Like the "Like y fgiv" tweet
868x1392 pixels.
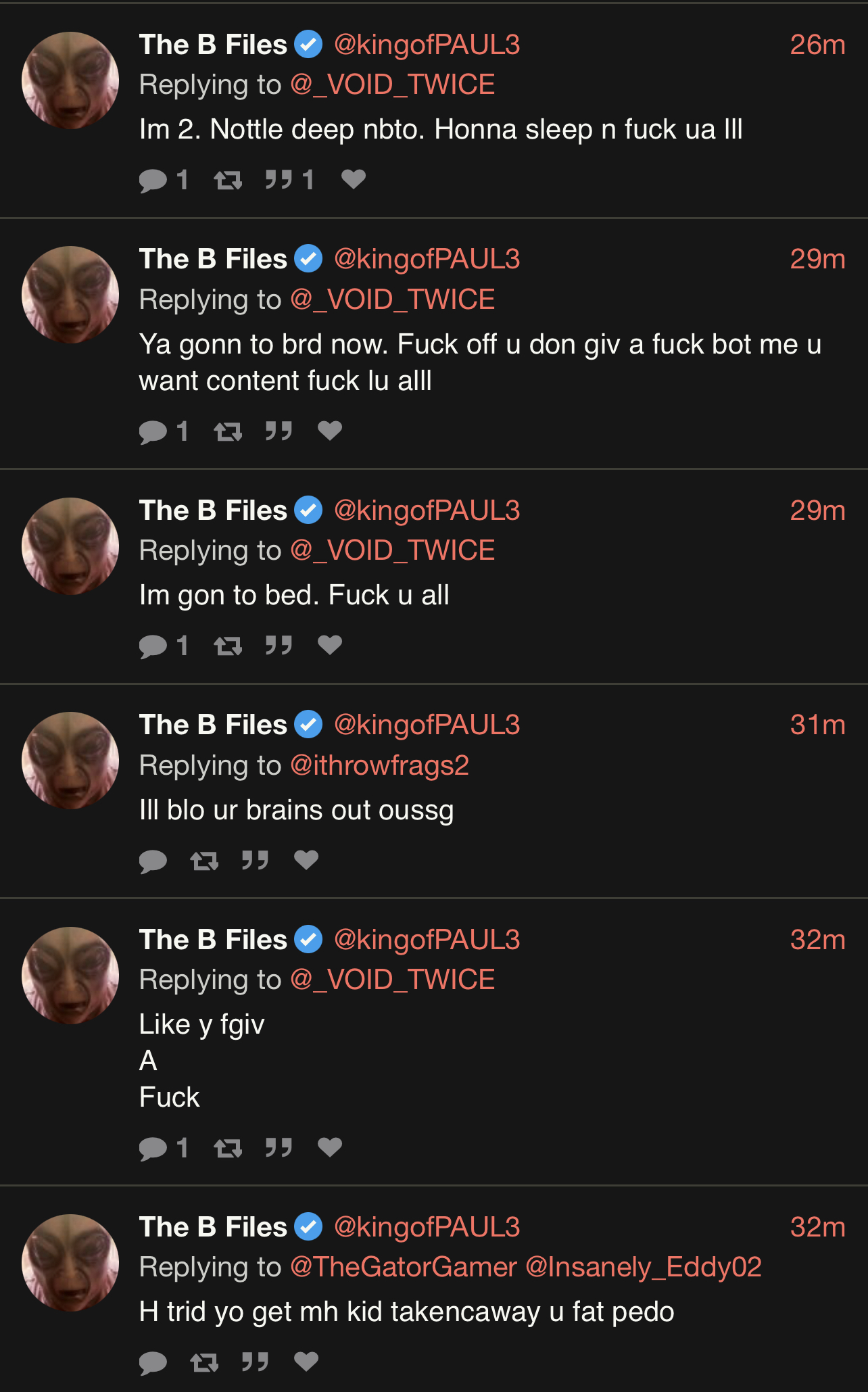(330, 1147)
